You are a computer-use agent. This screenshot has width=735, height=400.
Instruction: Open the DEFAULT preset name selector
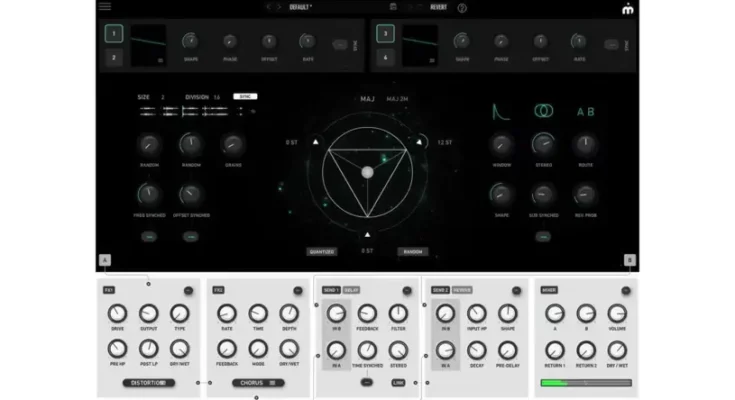pos(300,7)
